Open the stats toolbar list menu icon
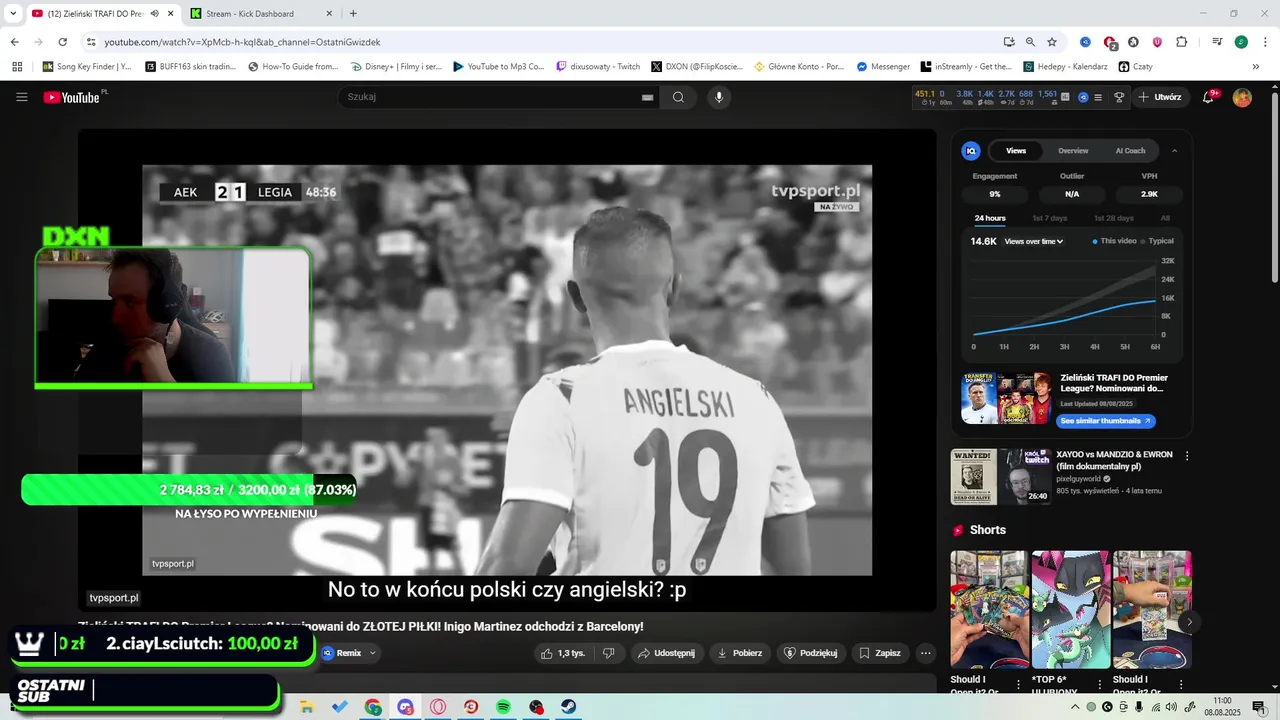The width and height of the screenshot is (1280, 720). (1098, 97)
